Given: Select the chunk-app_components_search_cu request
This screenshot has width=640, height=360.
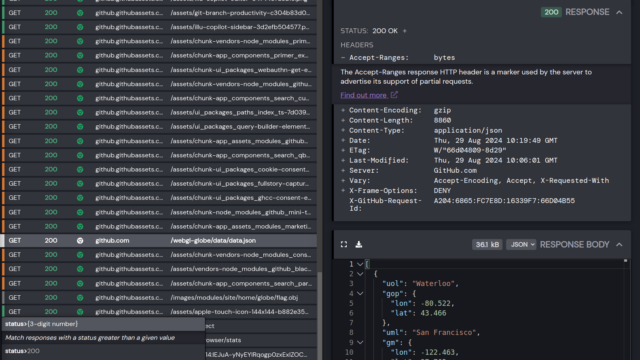Looking at the screenshot, I should pos(159,98).
